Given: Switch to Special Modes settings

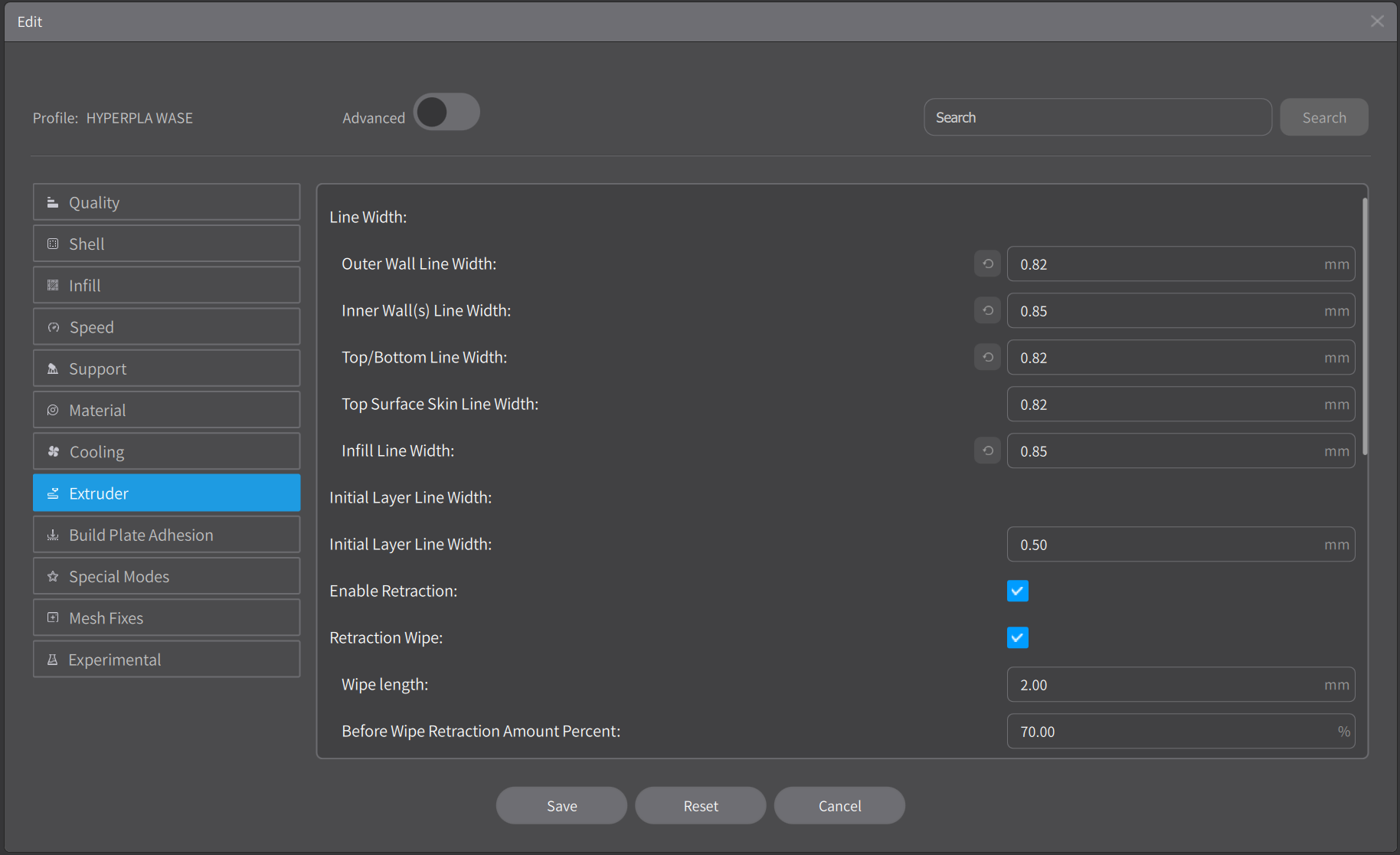Looking at the screenshot, I should (165, 575).
